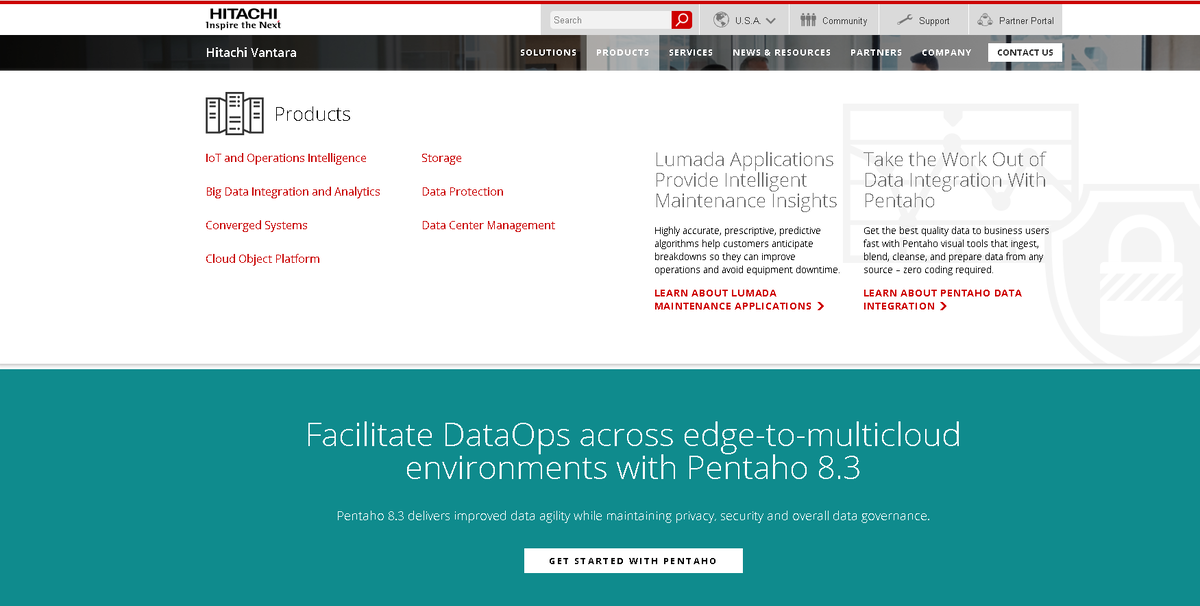Click the arrow after Pentaho Data Integration link

pos(944,306)
